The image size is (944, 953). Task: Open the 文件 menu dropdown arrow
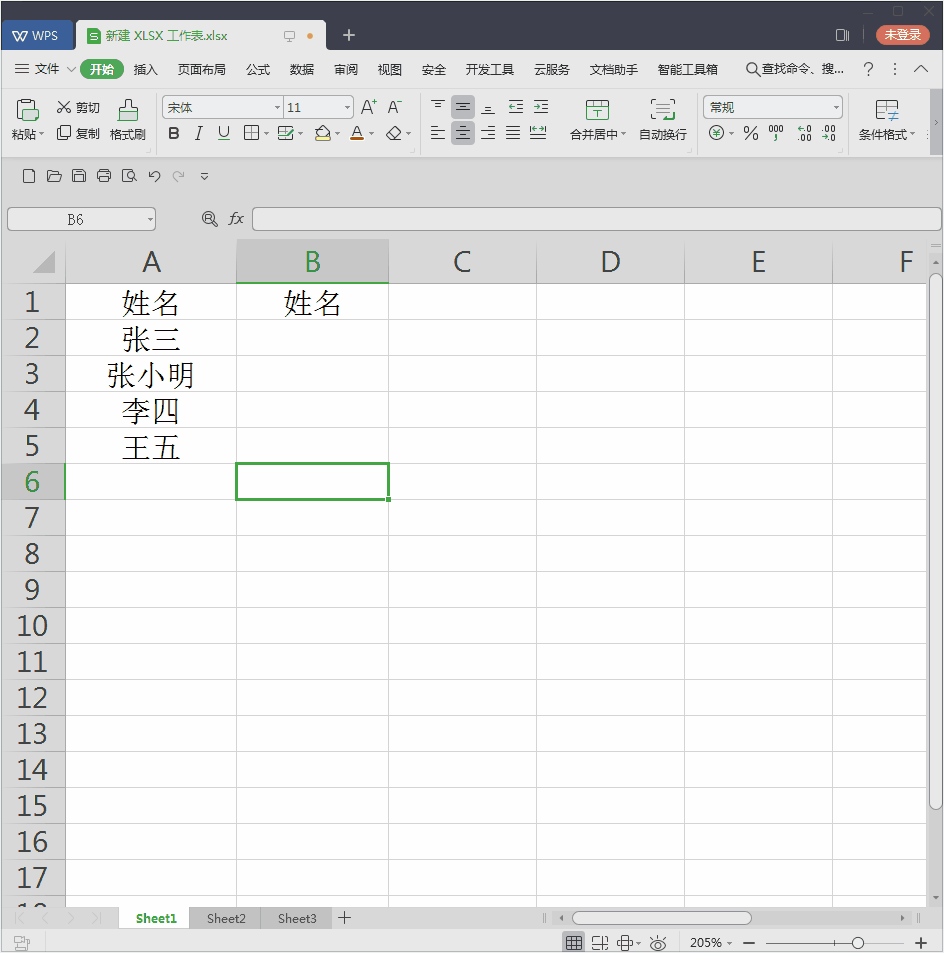[x=71, y=69]
